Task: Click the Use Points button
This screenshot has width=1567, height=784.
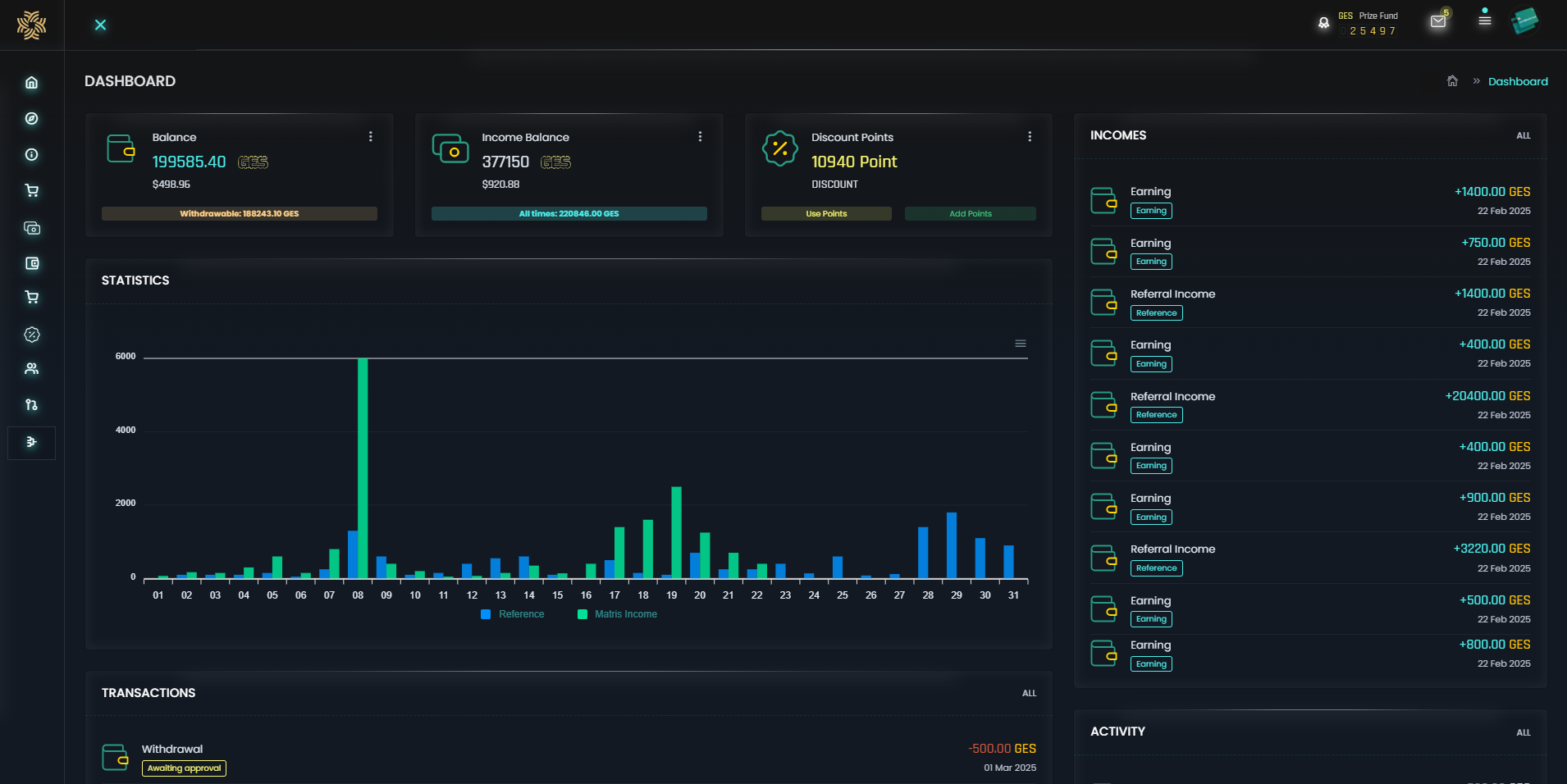Action: (x=825, y=213)
